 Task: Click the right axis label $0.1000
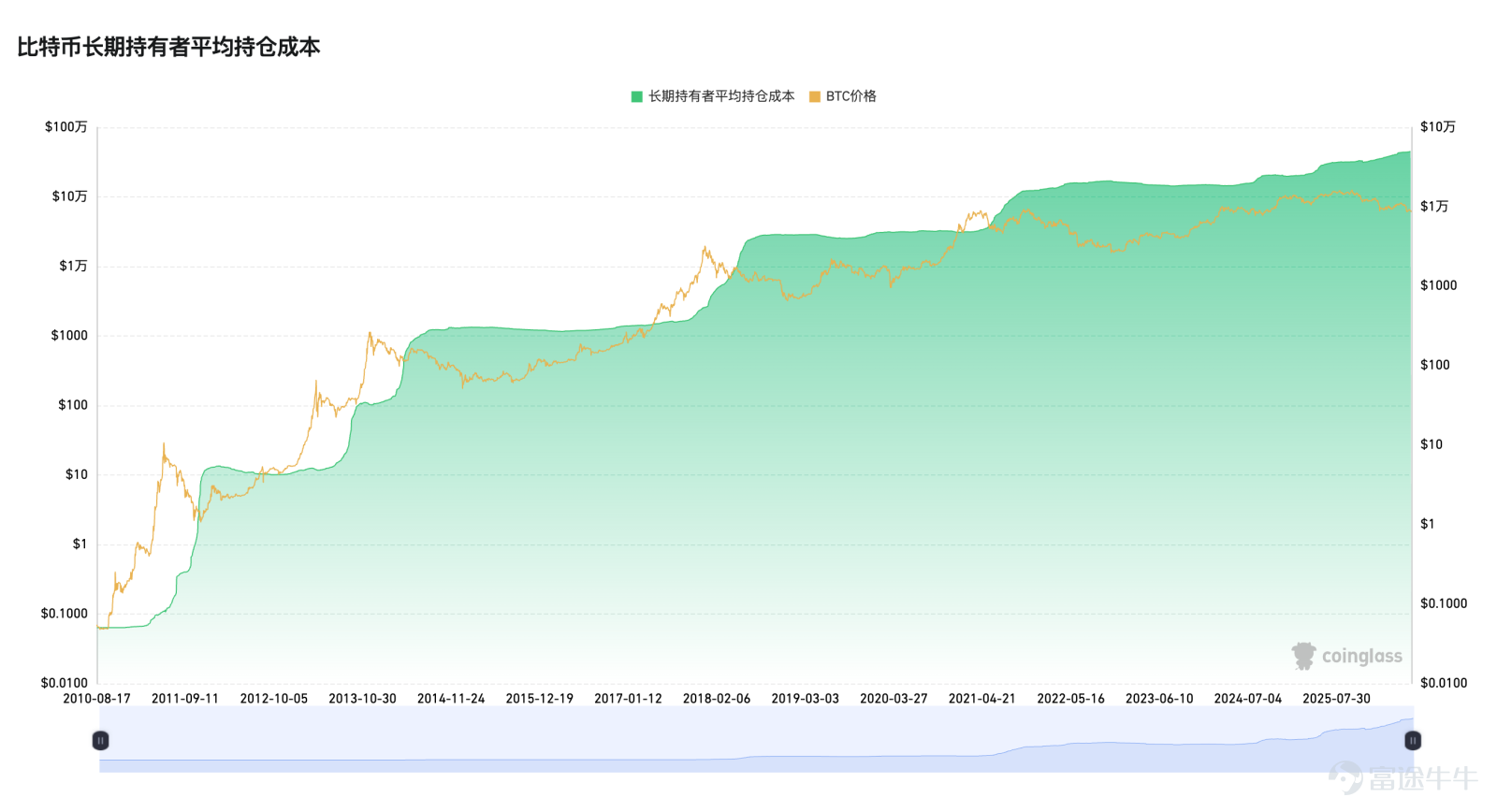1444,604
